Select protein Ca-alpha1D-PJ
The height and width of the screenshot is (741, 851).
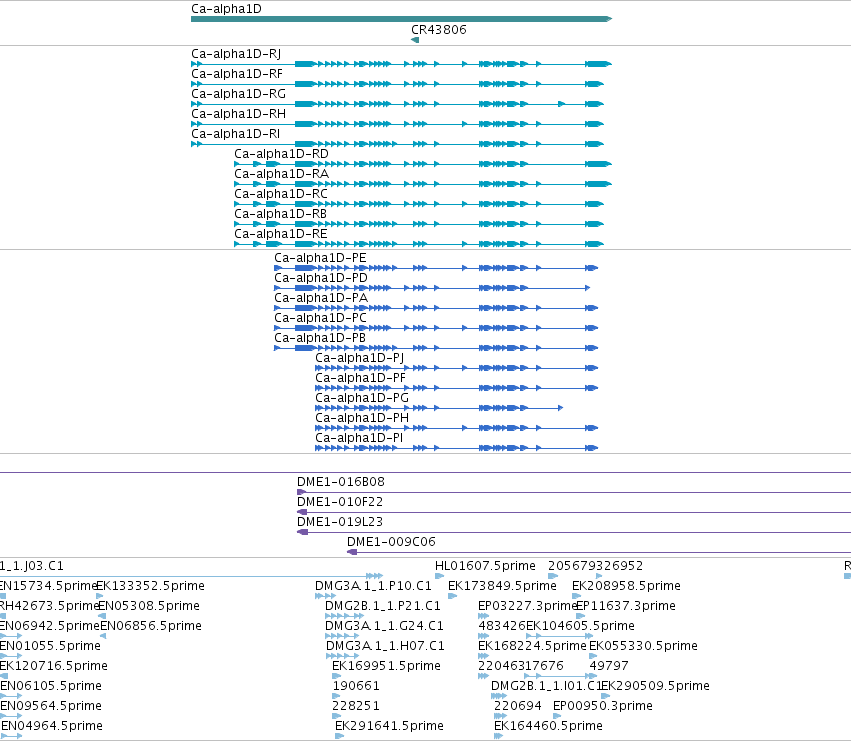[x=359, y=358]
